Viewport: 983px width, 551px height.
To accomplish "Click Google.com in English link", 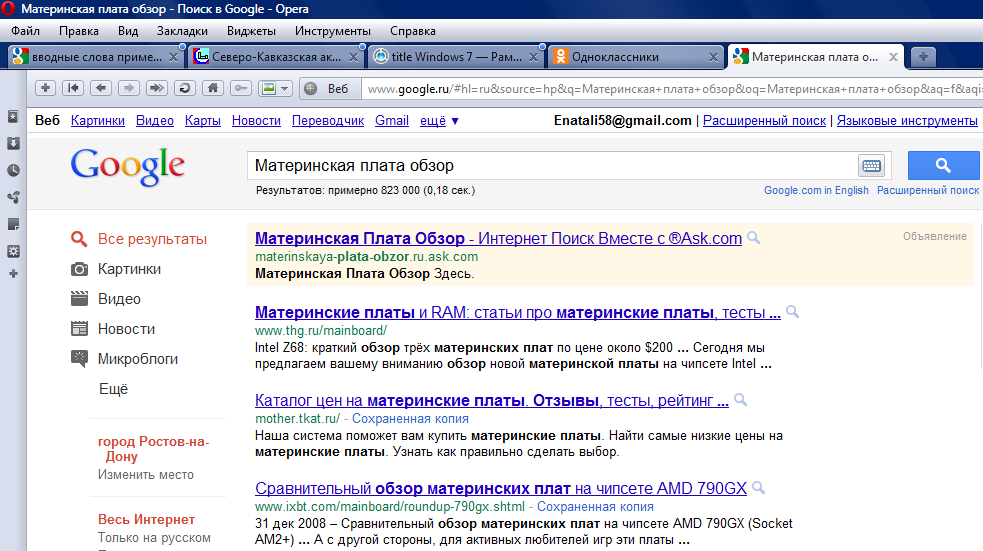I will 816,190.
